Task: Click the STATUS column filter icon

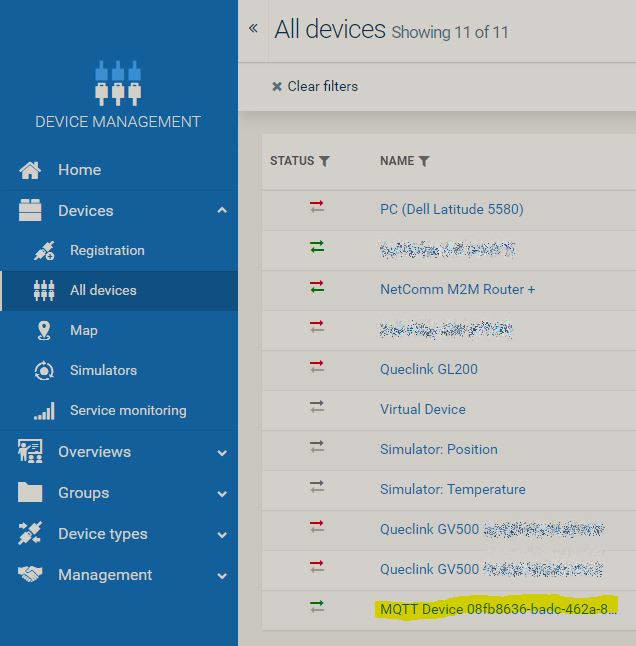Action: (324, 161)
